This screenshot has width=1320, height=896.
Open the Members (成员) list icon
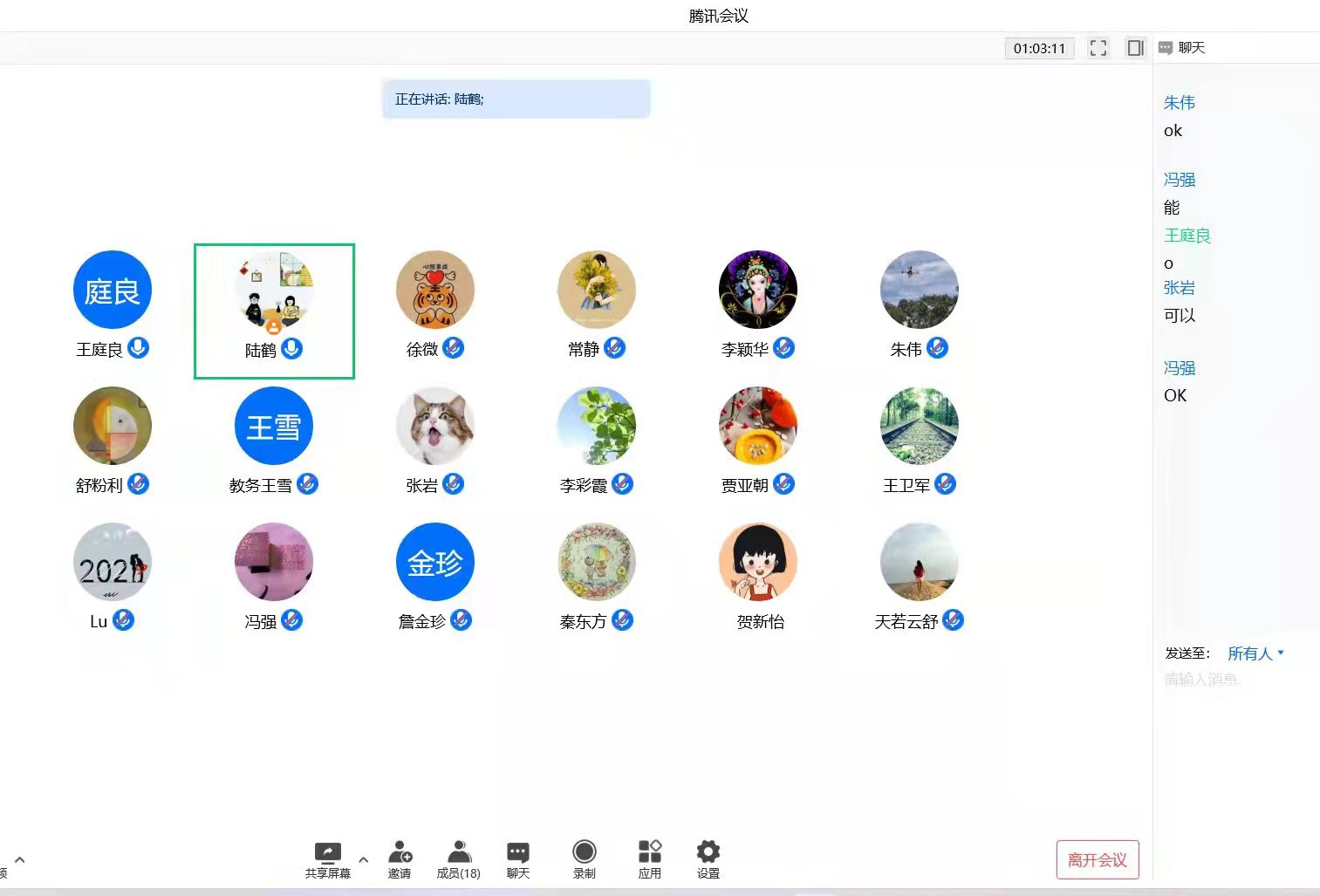(x=459, y=852)
